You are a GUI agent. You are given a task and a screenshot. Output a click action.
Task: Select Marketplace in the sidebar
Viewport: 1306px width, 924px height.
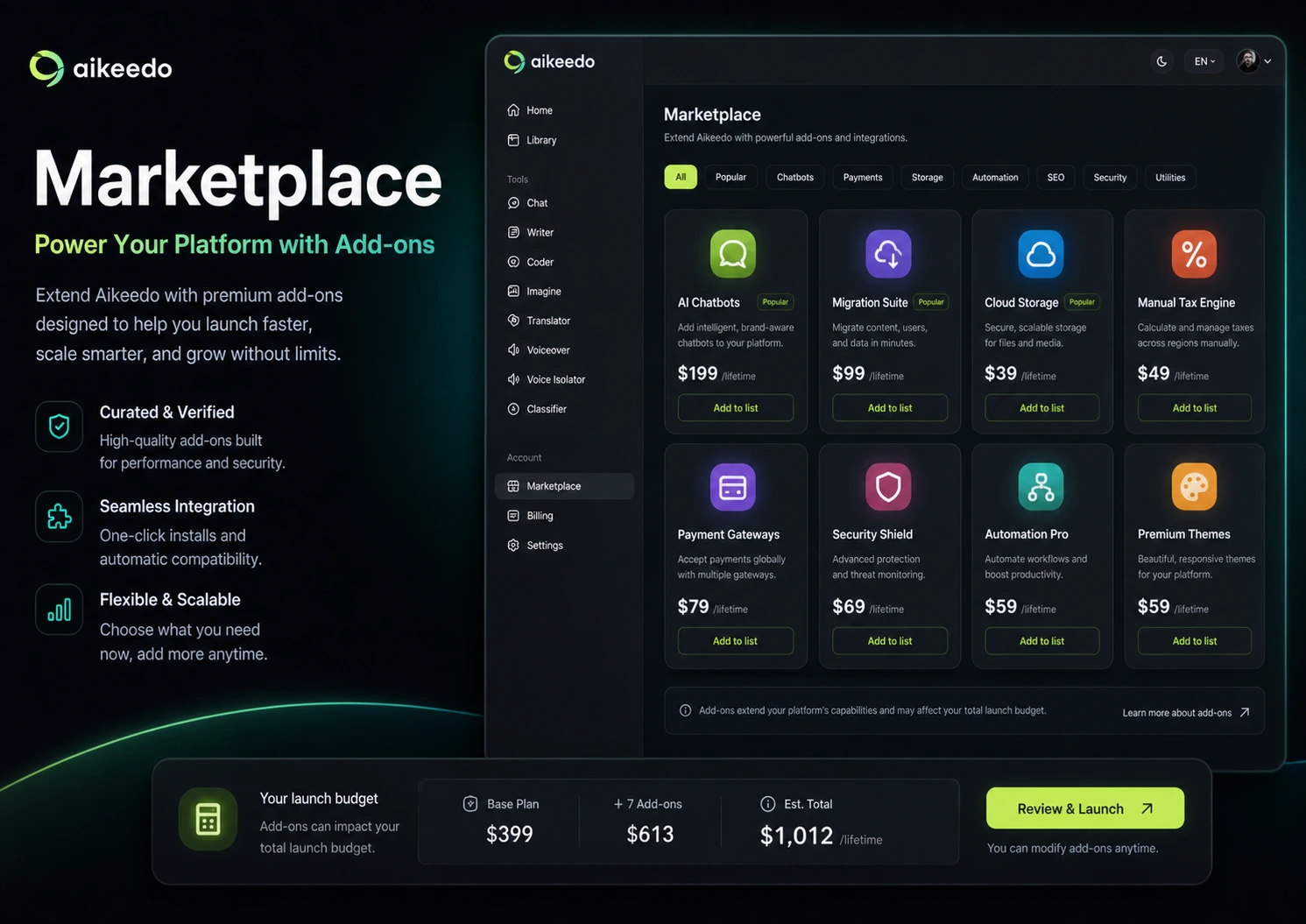(564, 486)
